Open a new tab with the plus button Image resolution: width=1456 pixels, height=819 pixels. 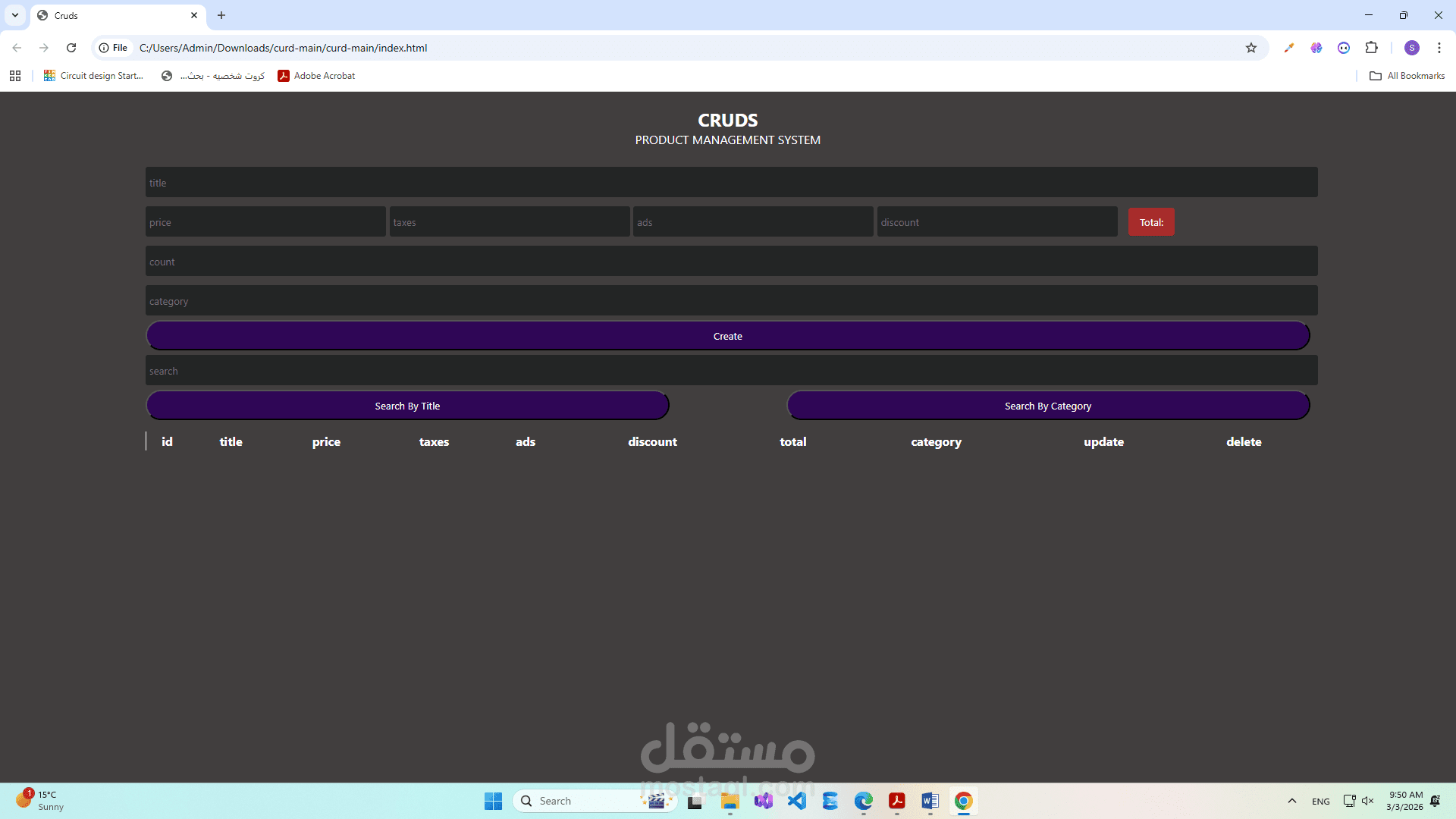[x=221, y=15]
